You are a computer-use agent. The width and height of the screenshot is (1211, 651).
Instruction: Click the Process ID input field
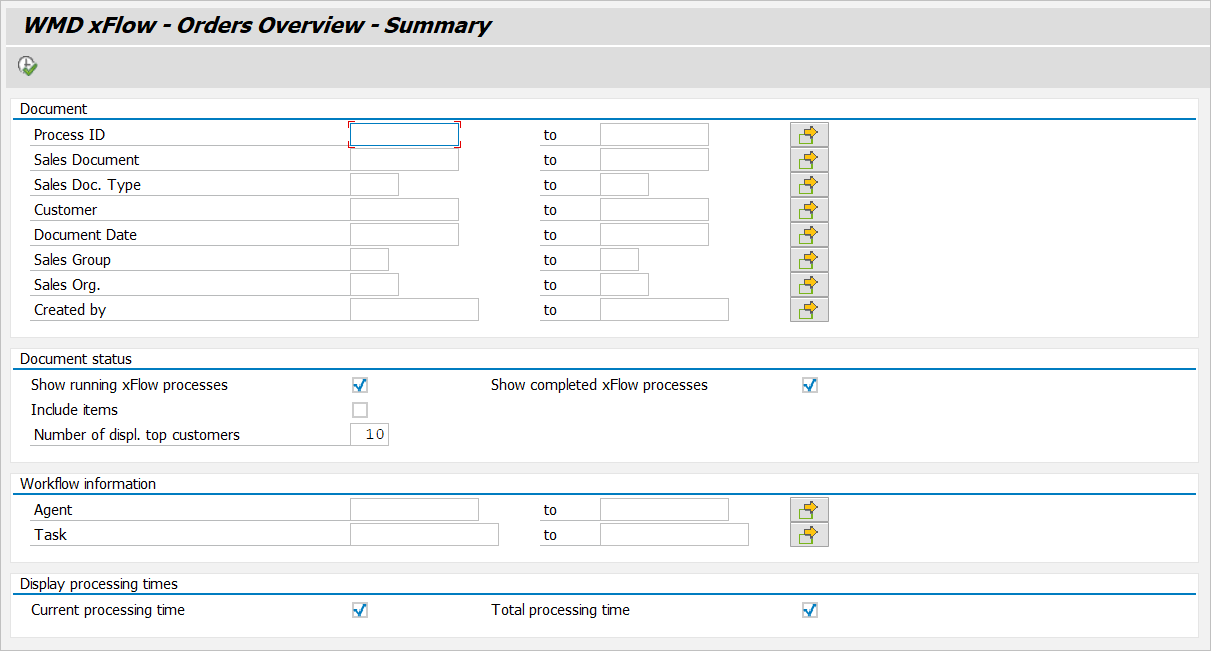[404, 134]
